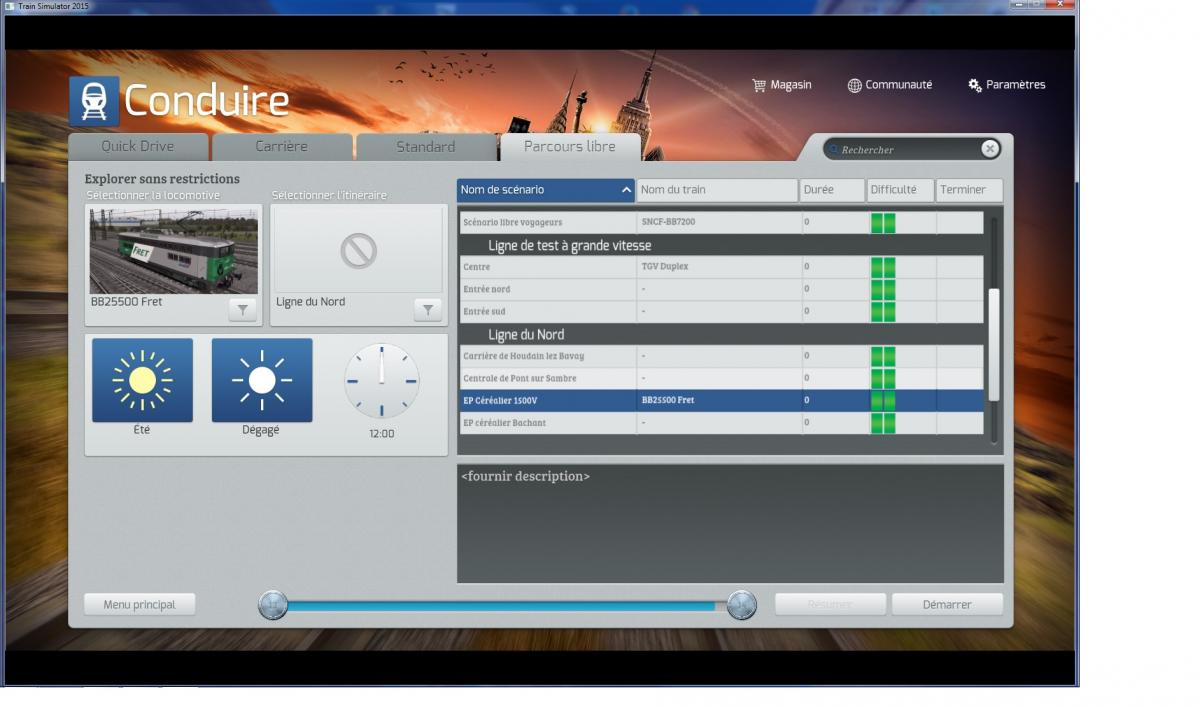Open route filter dropdown for Ligne du Nord
This screenshot has width=1200, height=708.
[428, 310]
